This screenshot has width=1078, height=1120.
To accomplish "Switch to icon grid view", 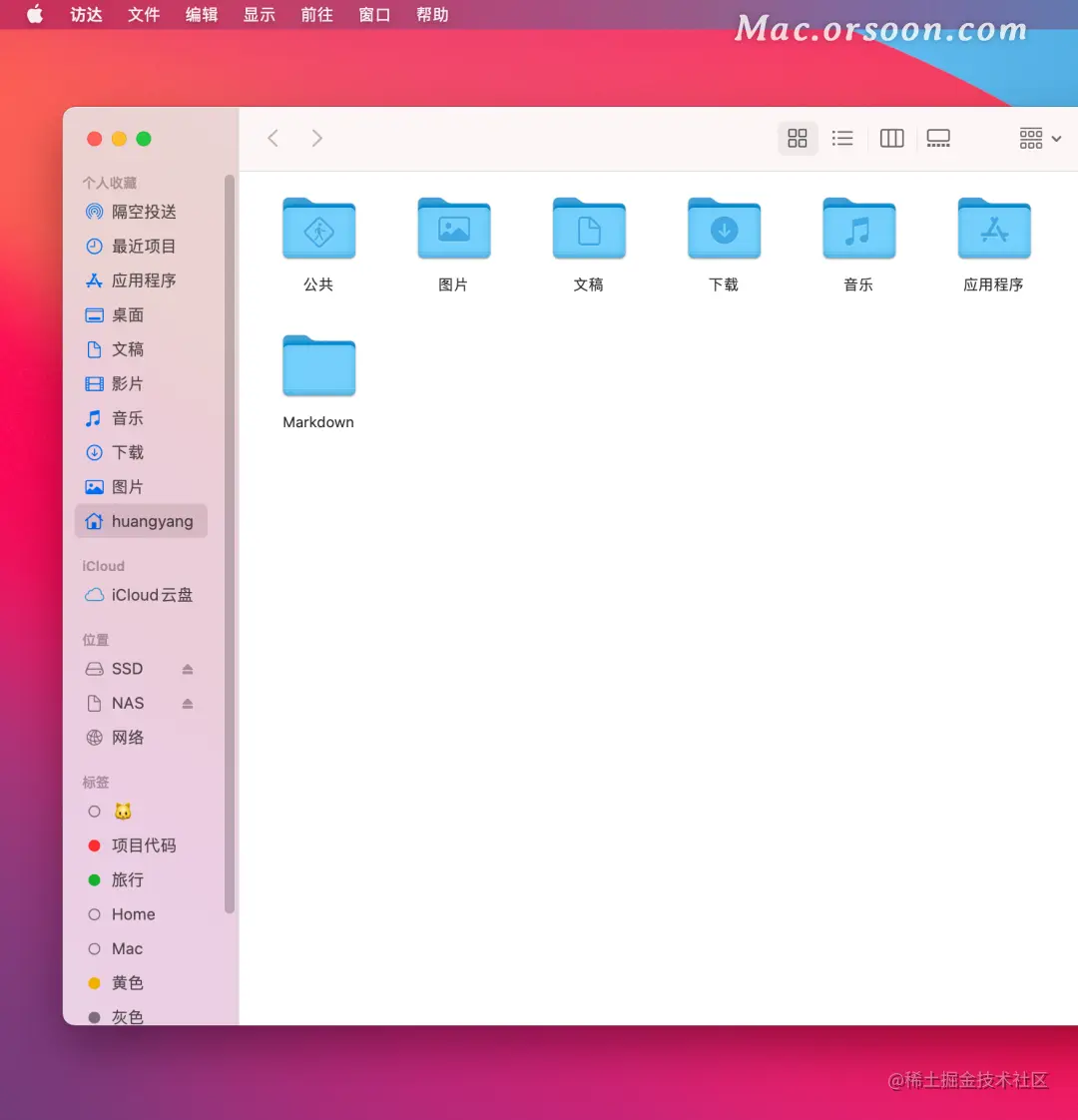I will (x=798, y=138).
